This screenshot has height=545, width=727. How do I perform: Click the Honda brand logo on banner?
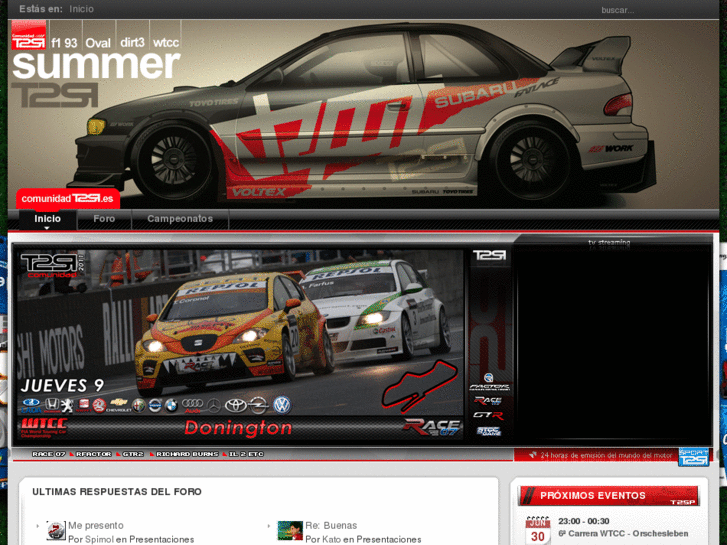pos(51,405)
